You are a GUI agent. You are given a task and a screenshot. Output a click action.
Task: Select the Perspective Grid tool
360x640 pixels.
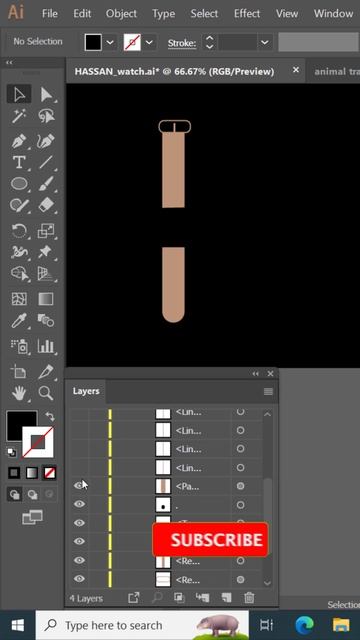coord(46,273)
